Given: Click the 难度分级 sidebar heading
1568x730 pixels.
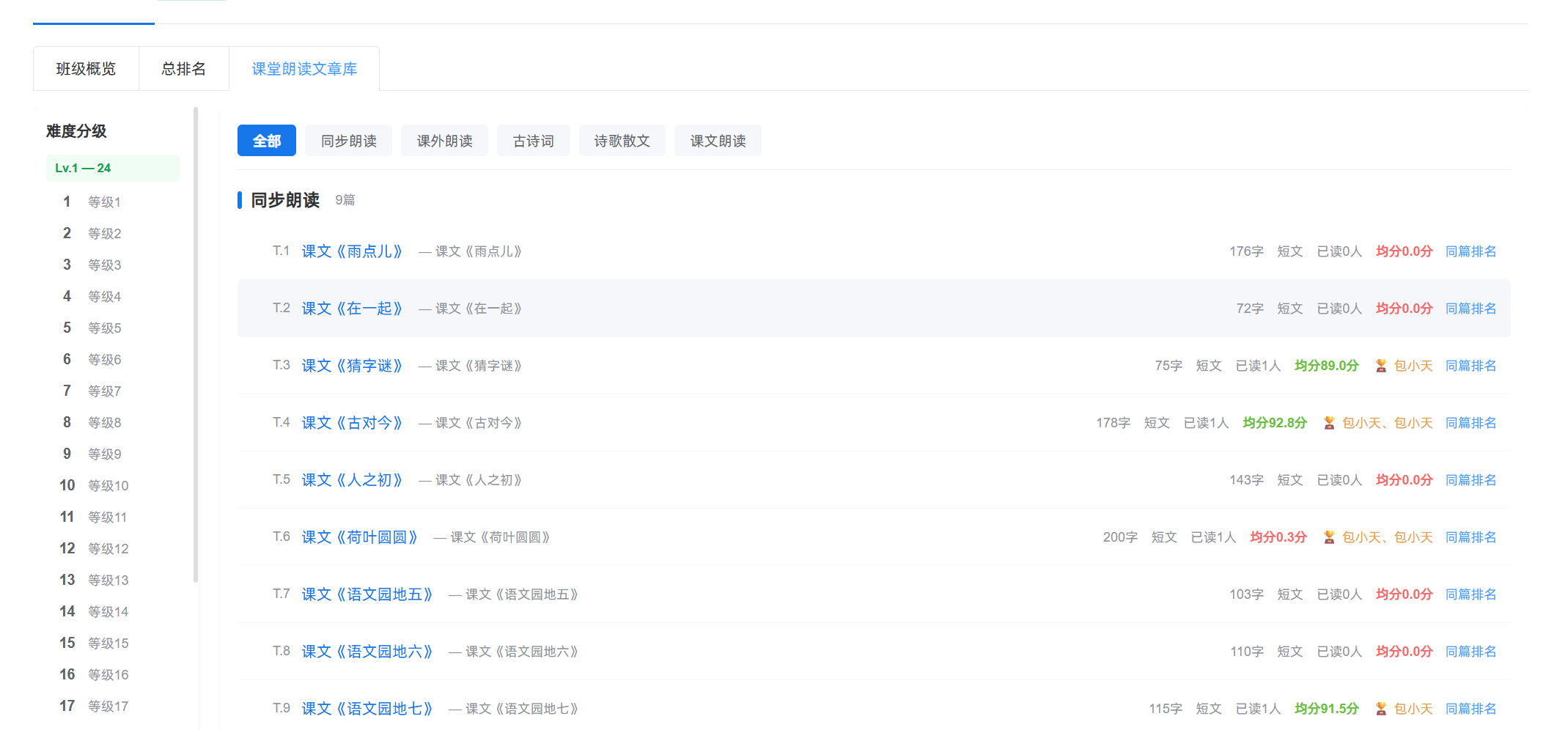Looking at the screenshot, I should coord(76,131).
